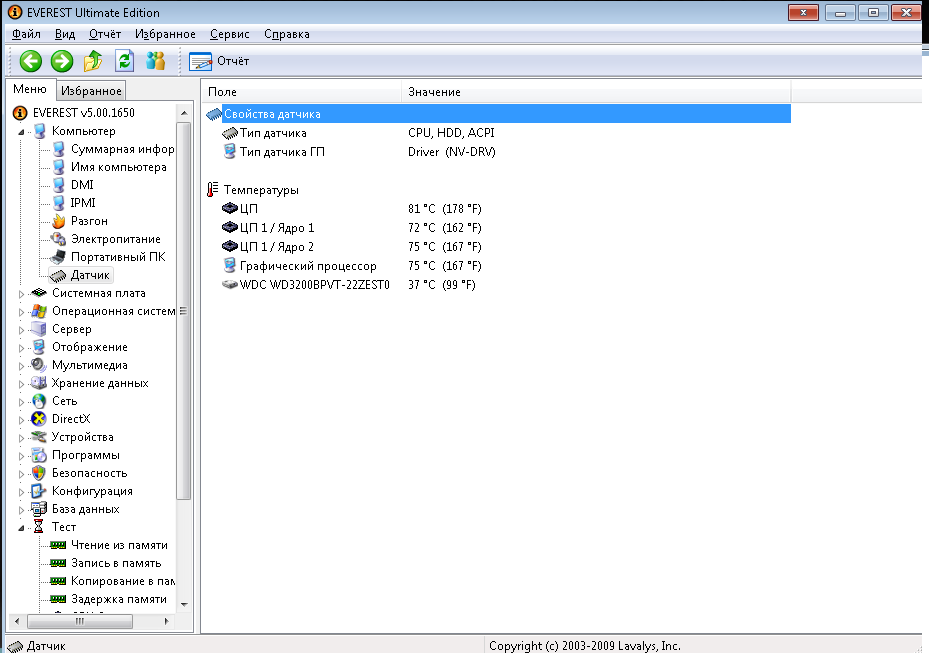Screen dimensions: 929x653
Task: Expand the Хранение данных node
Action: point(21,384)
